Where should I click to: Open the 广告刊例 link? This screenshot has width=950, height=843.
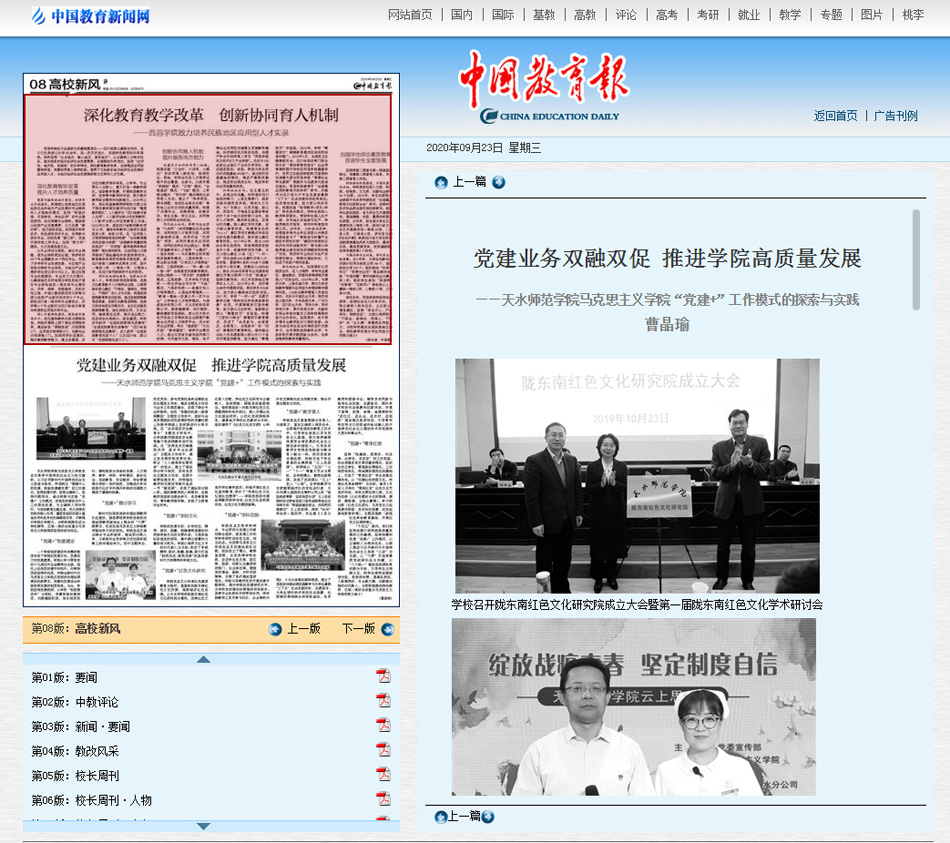(x=895, y=116)
